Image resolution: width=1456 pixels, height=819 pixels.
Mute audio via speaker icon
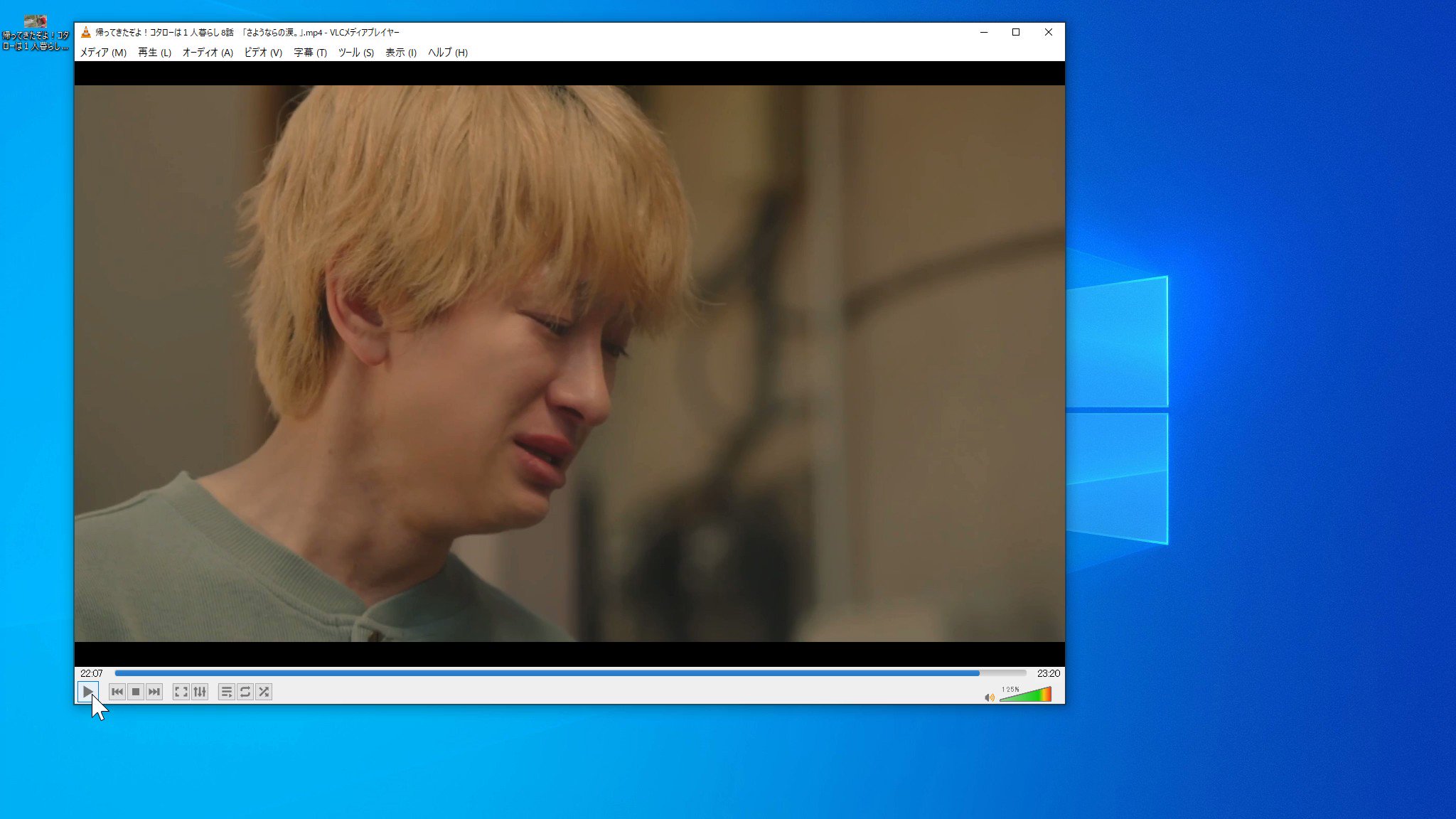989,697
